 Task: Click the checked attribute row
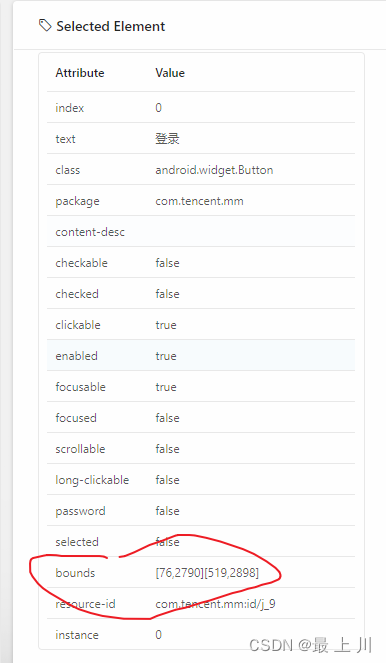[201, 293]
